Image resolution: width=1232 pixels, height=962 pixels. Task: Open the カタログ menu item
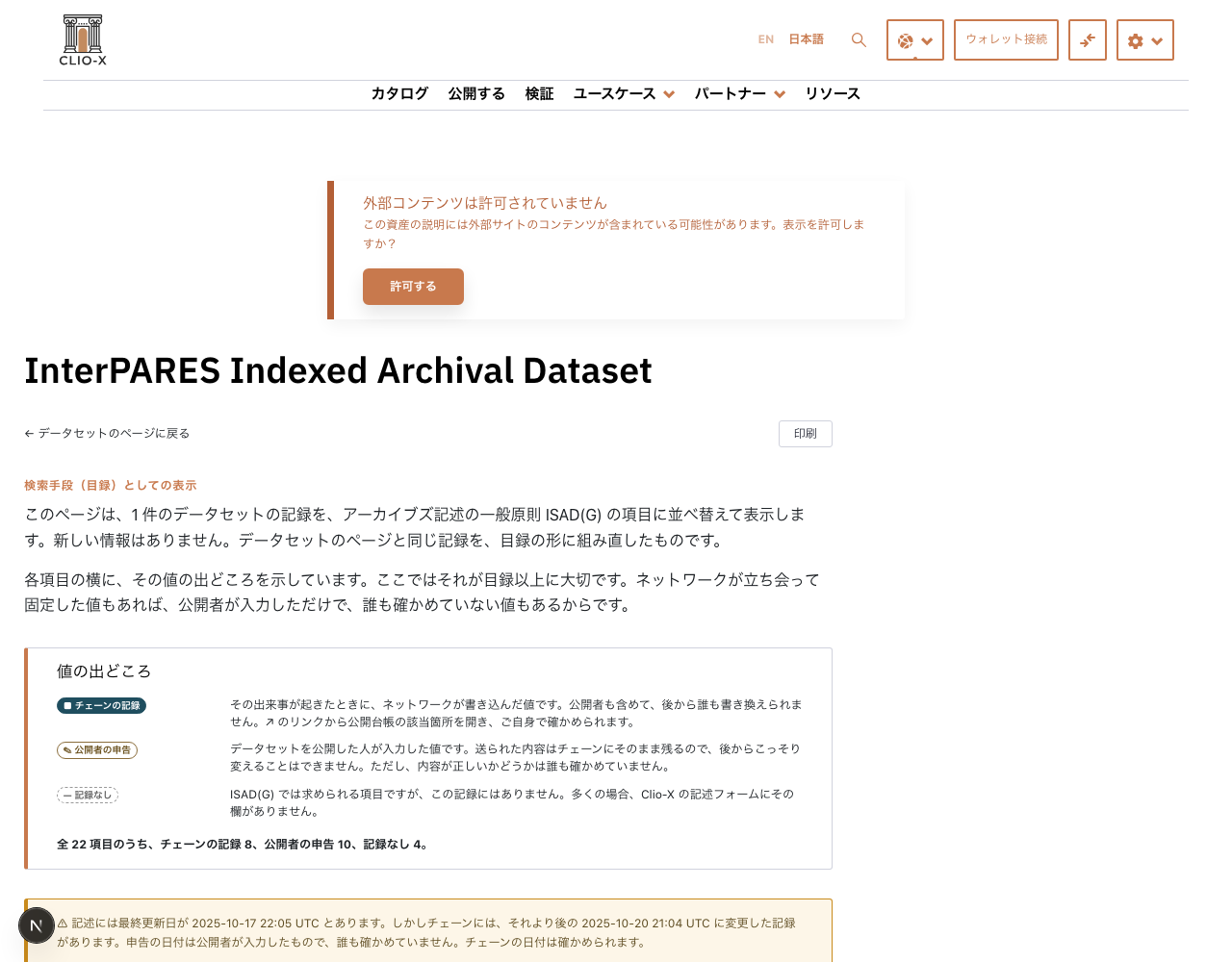[x=399, y=93]
